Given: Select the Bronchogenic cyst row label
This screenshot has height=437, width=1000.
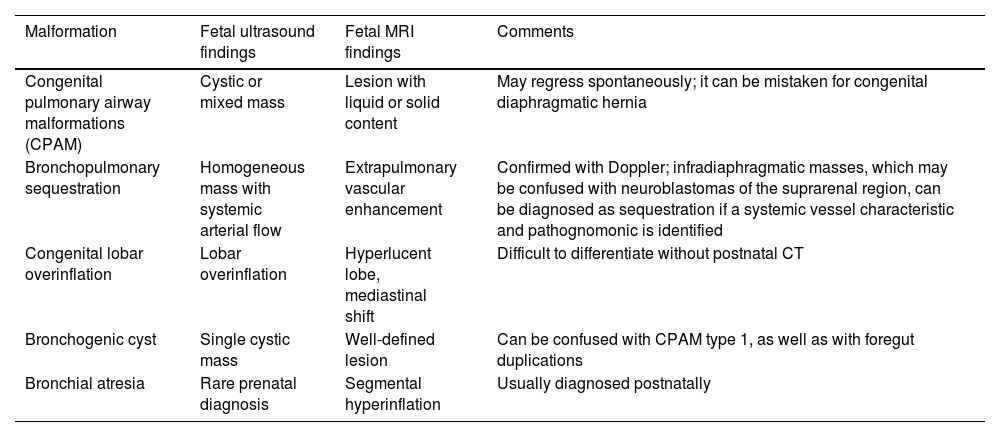Looking at the screenshot, I should [91, 340].
